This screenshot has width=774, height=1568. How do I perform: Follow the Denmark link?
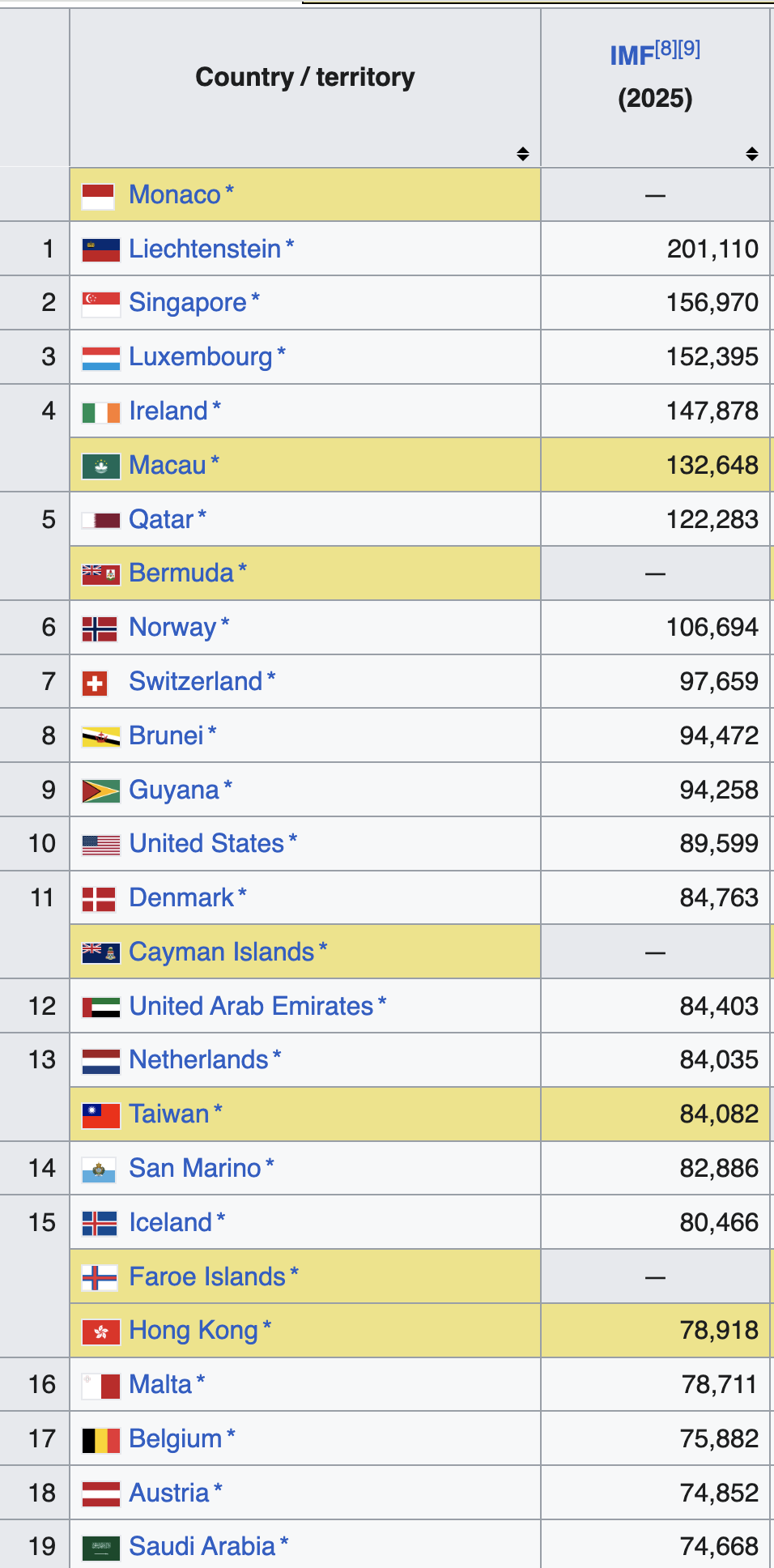[181, 898]
